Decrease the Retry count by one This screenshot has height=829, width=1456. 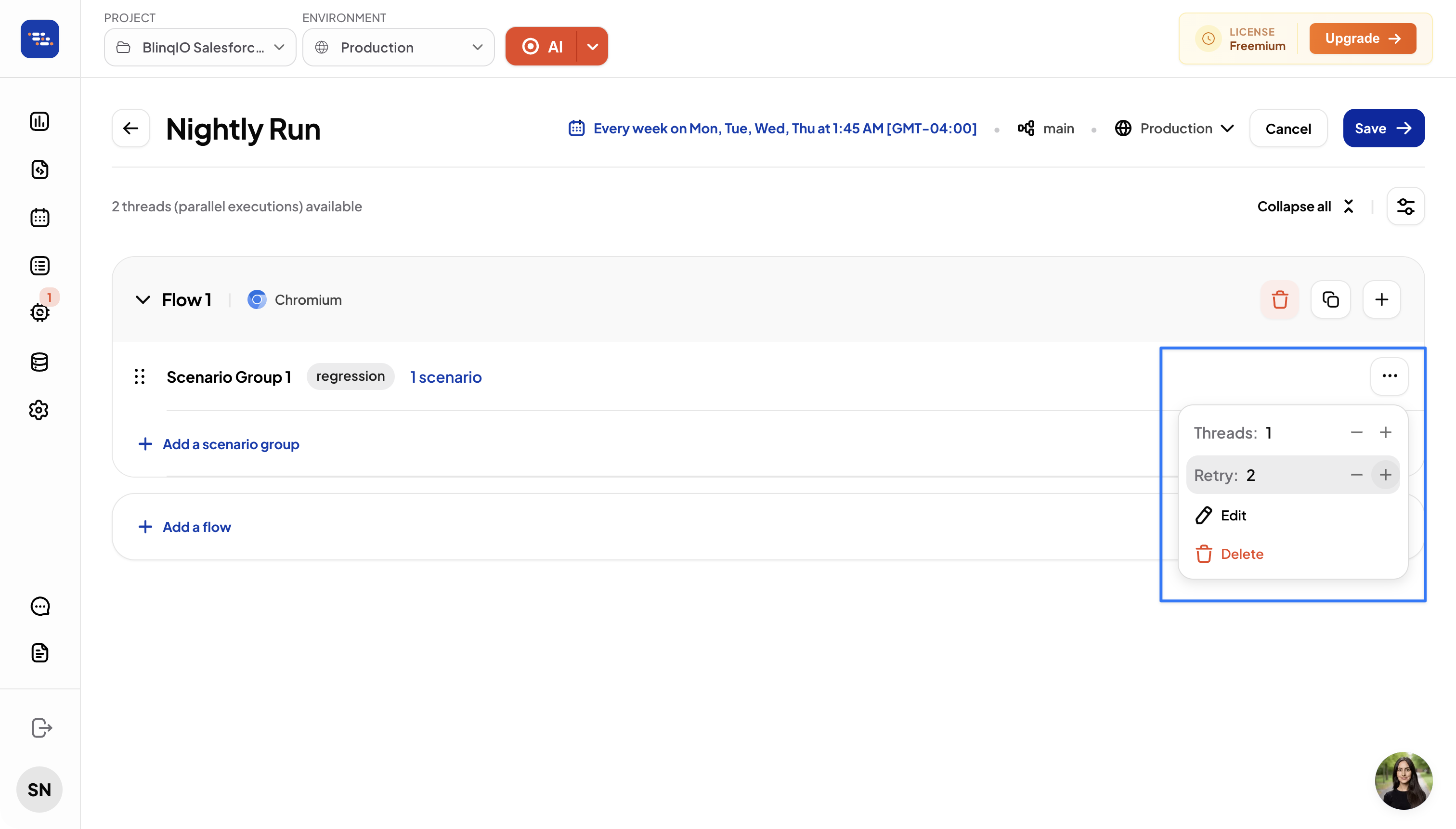point(1356,475)
